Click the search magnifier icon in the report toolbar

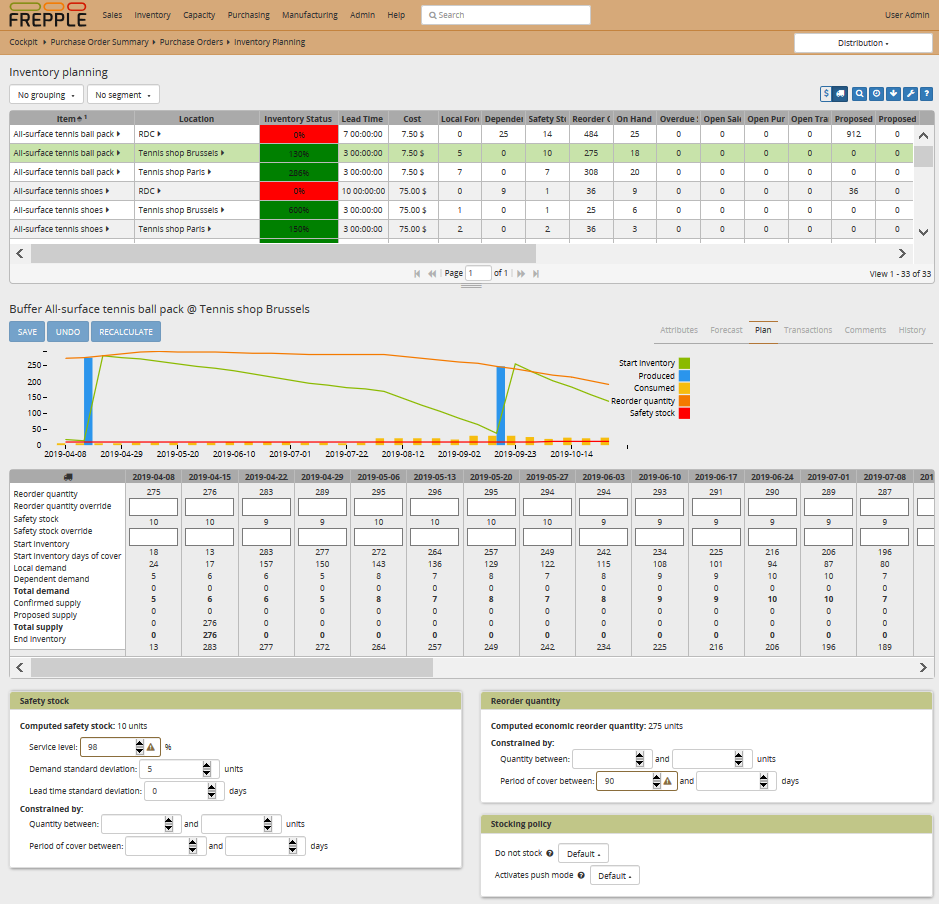click(x=859, y=94)
